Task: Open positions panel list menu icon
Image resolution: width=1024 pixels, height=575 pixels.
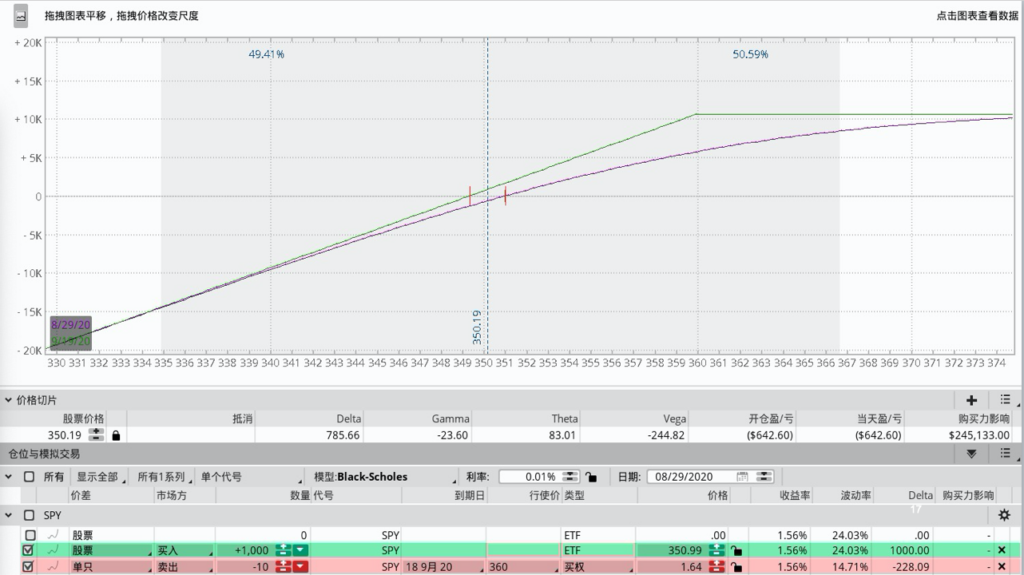Action: [x=1006, y=453]
